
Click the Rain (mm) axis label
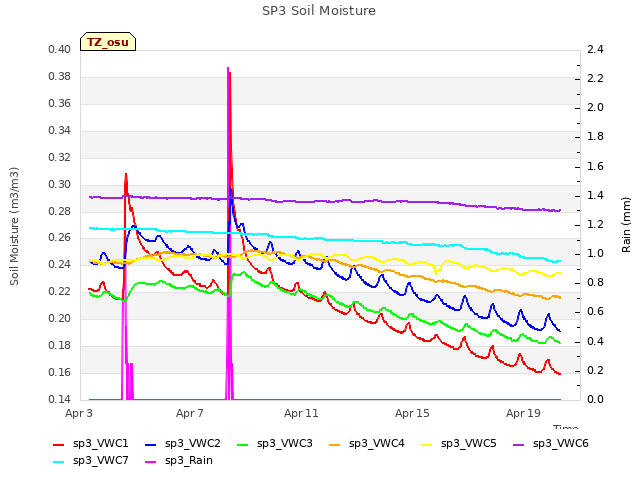click(626, 225)
